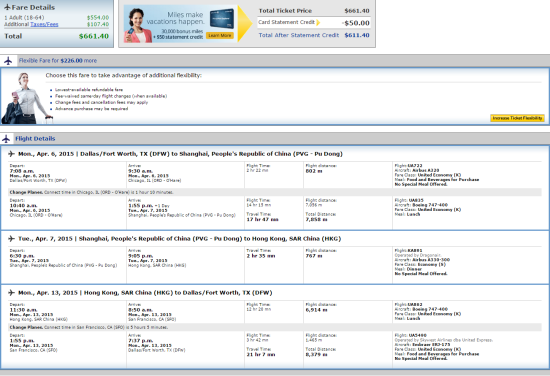Click the 1:55 p.m. +1 Day arrival
Viewport: 550px width, 376px height.
pos(149,206)
